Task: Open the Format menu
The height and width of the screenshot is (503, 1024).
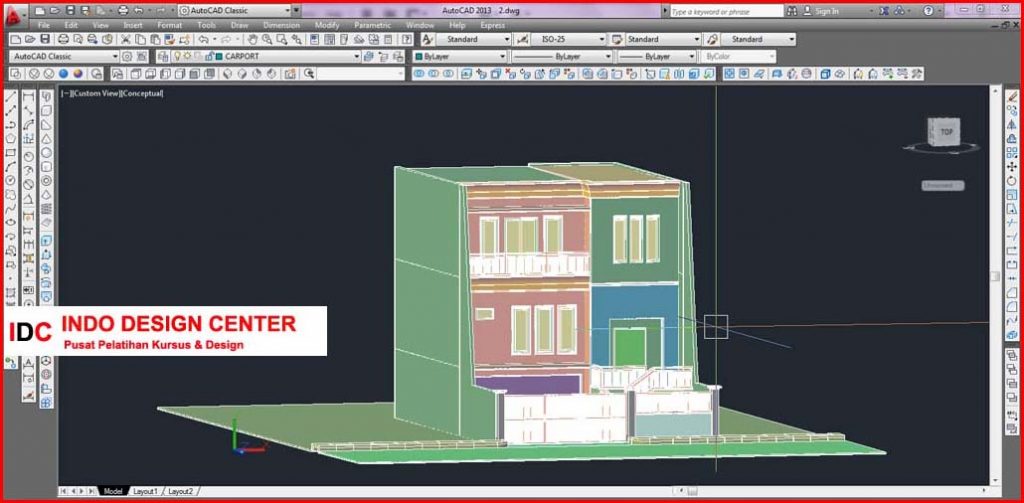Action: point(169,25)
